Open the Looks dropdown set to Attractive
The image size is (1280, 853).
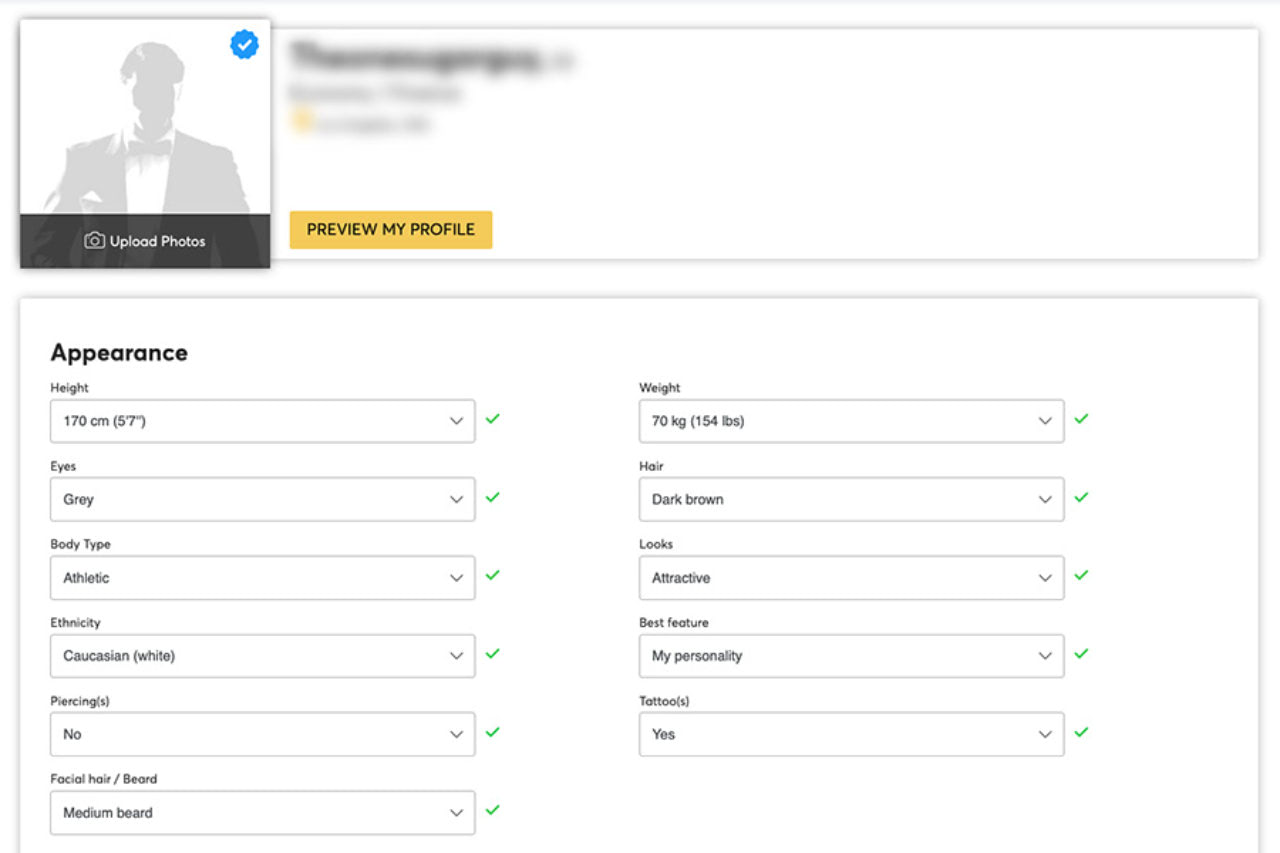point(851,578)
